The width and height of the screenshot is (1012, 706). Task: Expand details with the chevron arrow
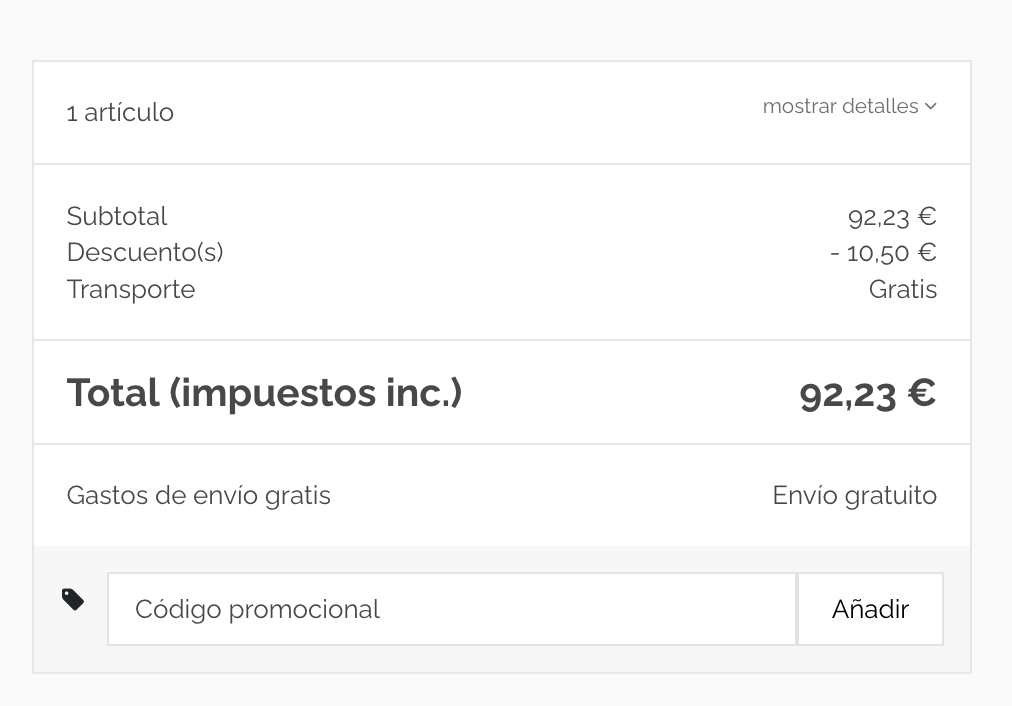931,106
